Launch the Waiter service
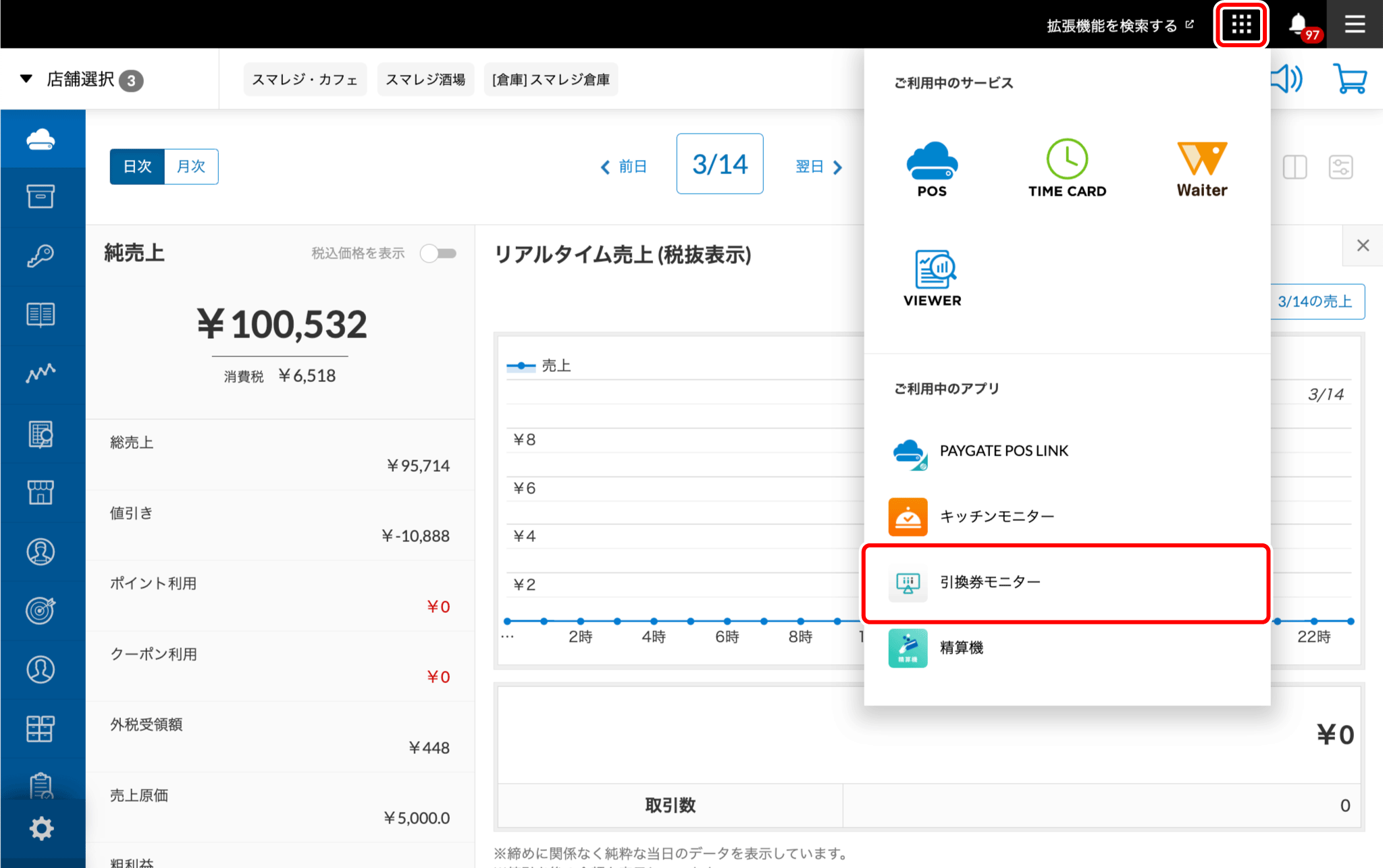 (x=1201, y=168)
